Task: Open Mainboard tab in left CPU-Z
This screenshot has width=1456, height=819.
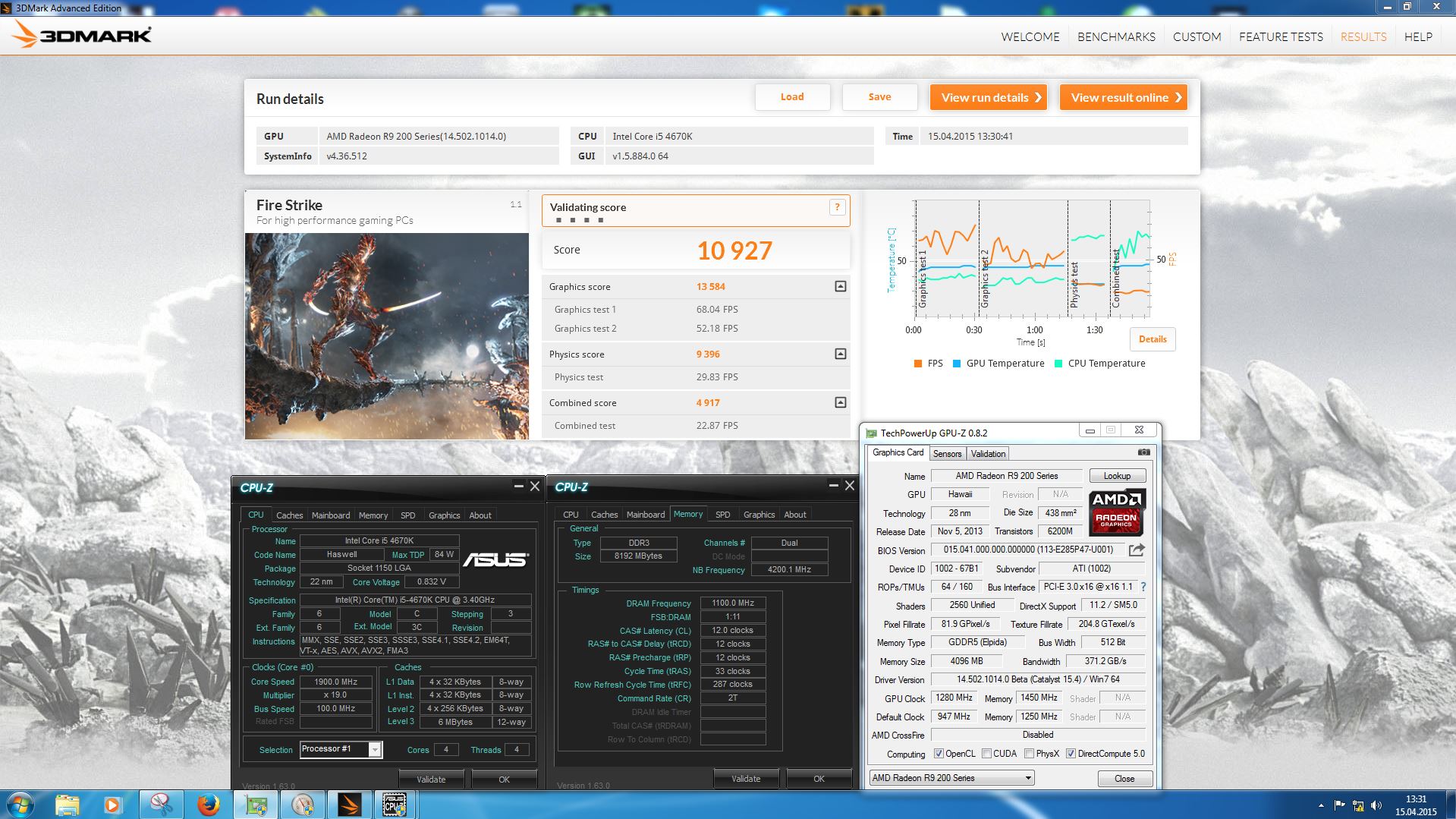Action: coord(331,515)
